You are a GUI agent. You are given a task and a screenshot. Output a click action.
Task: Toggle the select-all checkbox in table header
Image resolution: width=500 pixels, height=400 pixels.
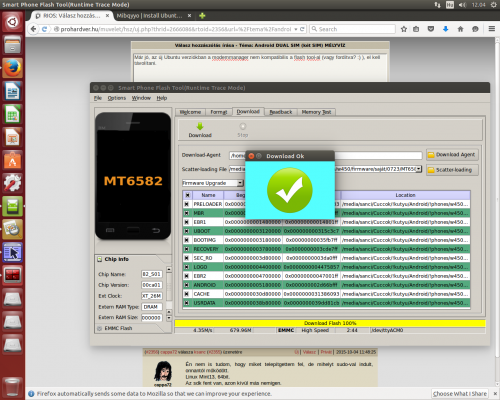[187, 195]
